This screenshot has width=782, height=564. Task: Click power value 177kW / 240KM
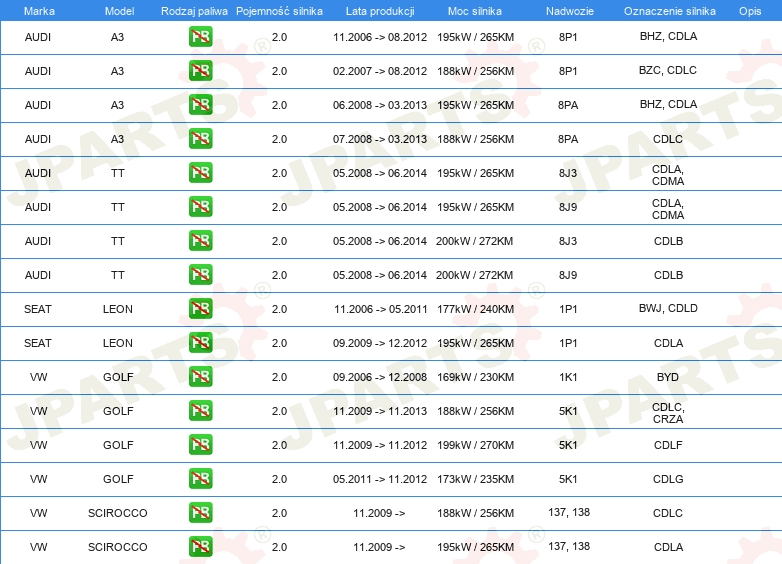click(x=475, y=309)
